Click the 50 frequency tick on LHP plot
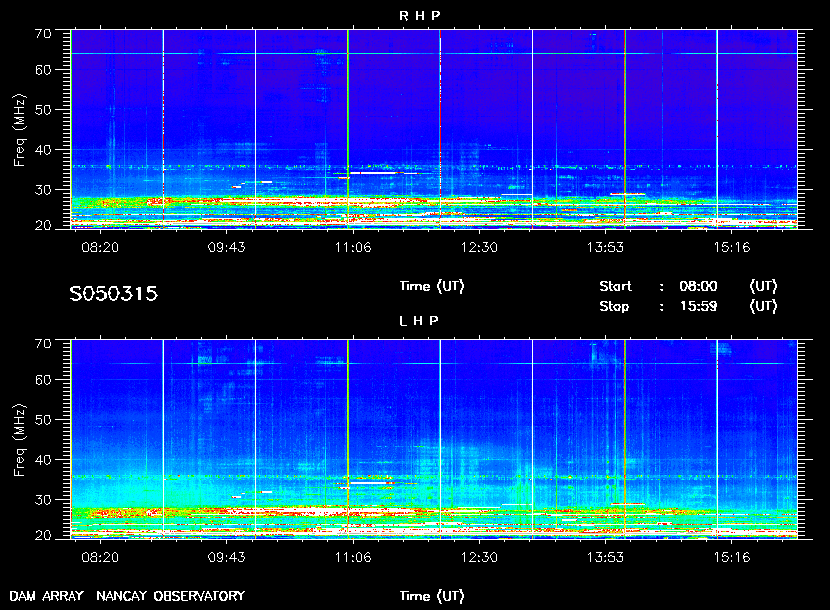The width and height of the screenshot is (830, 610). (43, 419)
